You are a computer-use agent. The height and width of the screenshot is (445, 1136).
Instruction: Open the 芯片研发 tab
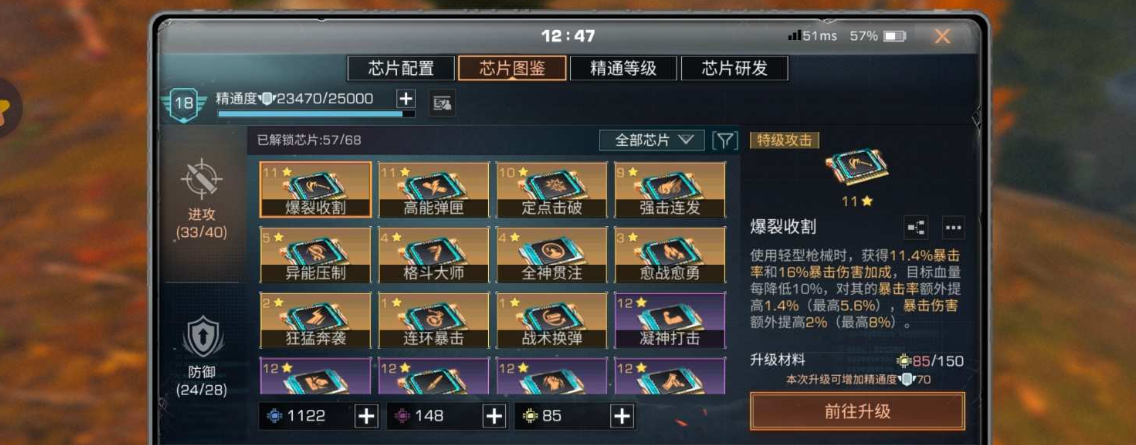[x=735, y=69]
